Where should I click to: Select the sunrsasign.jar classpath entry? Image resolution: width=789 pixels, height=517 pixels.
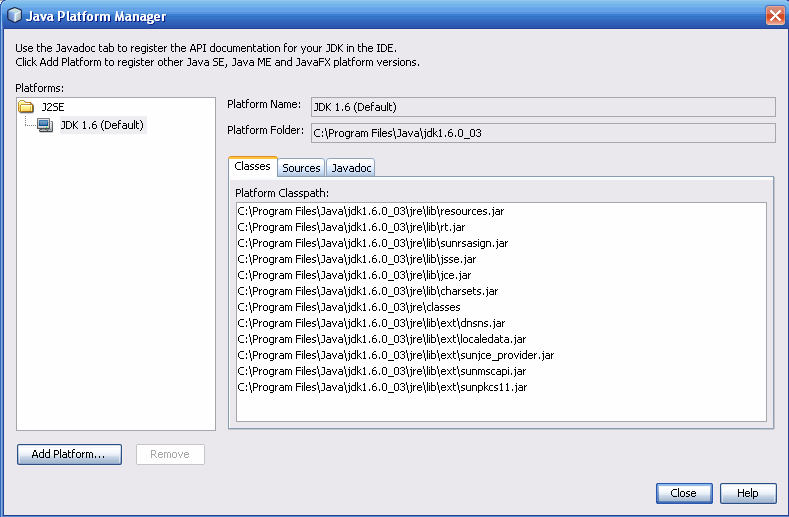pos(373,243)
